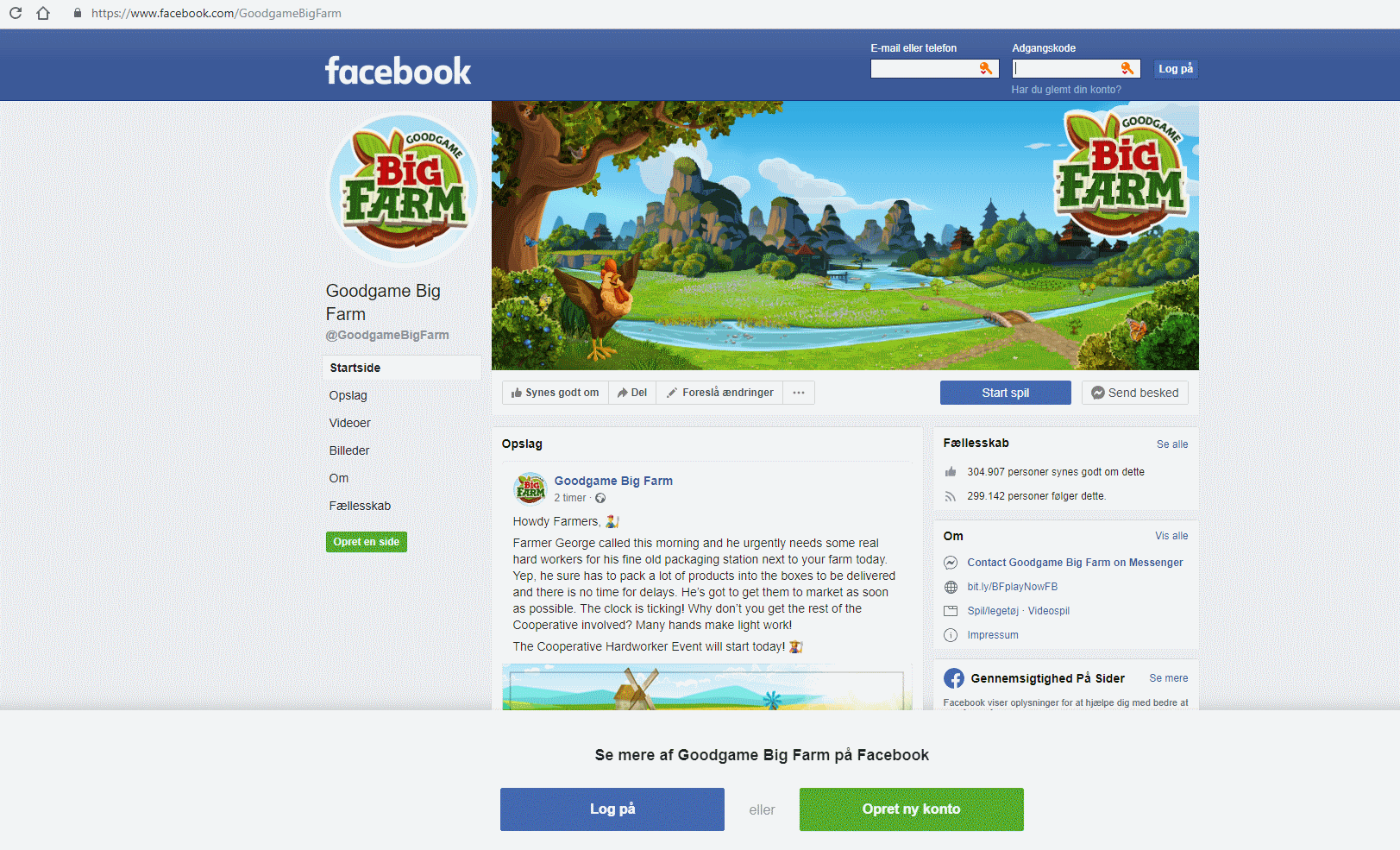The height and width of the screenshot is (850, 1400).
Task: Click the post's public audience globe icon
Action: click(600, 498)
